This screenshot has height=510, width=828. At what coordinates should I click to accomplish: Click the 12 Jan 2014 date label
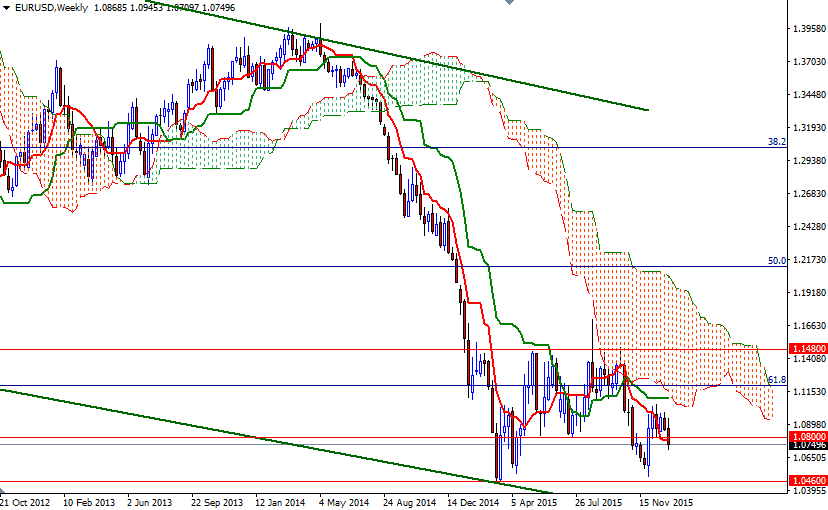tap(280, 503)
